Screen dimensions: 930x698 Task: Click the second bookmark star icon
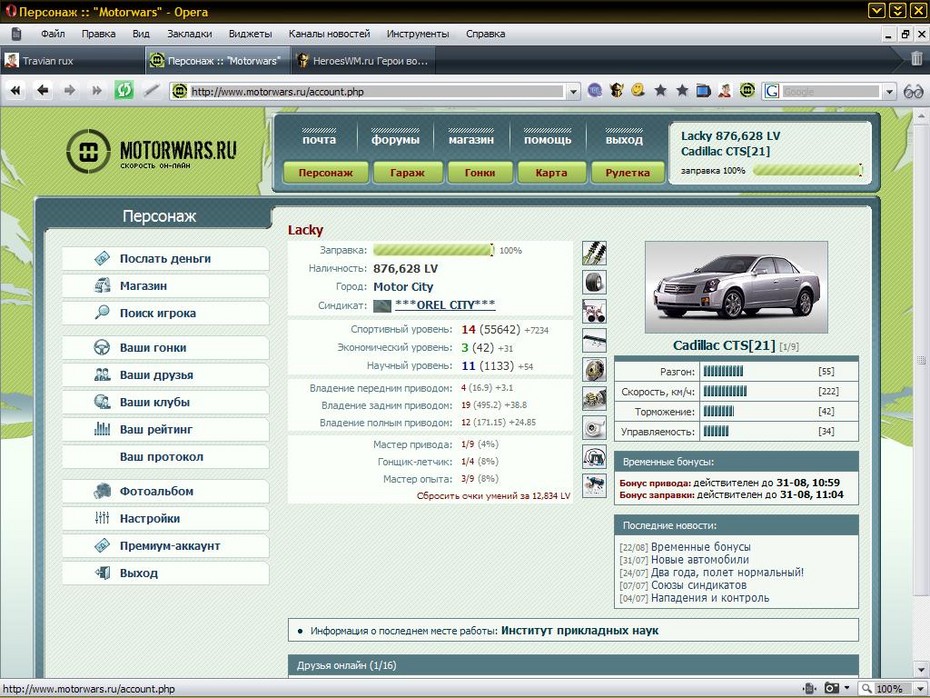682,91
